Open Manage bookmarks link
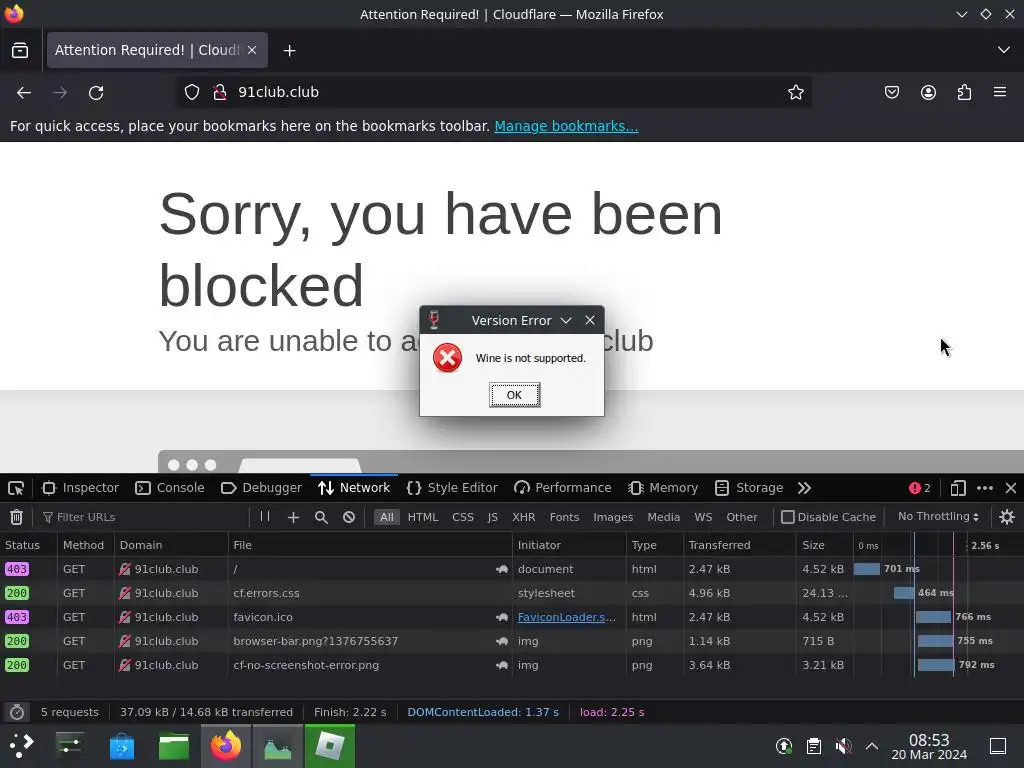 point(566,126)
